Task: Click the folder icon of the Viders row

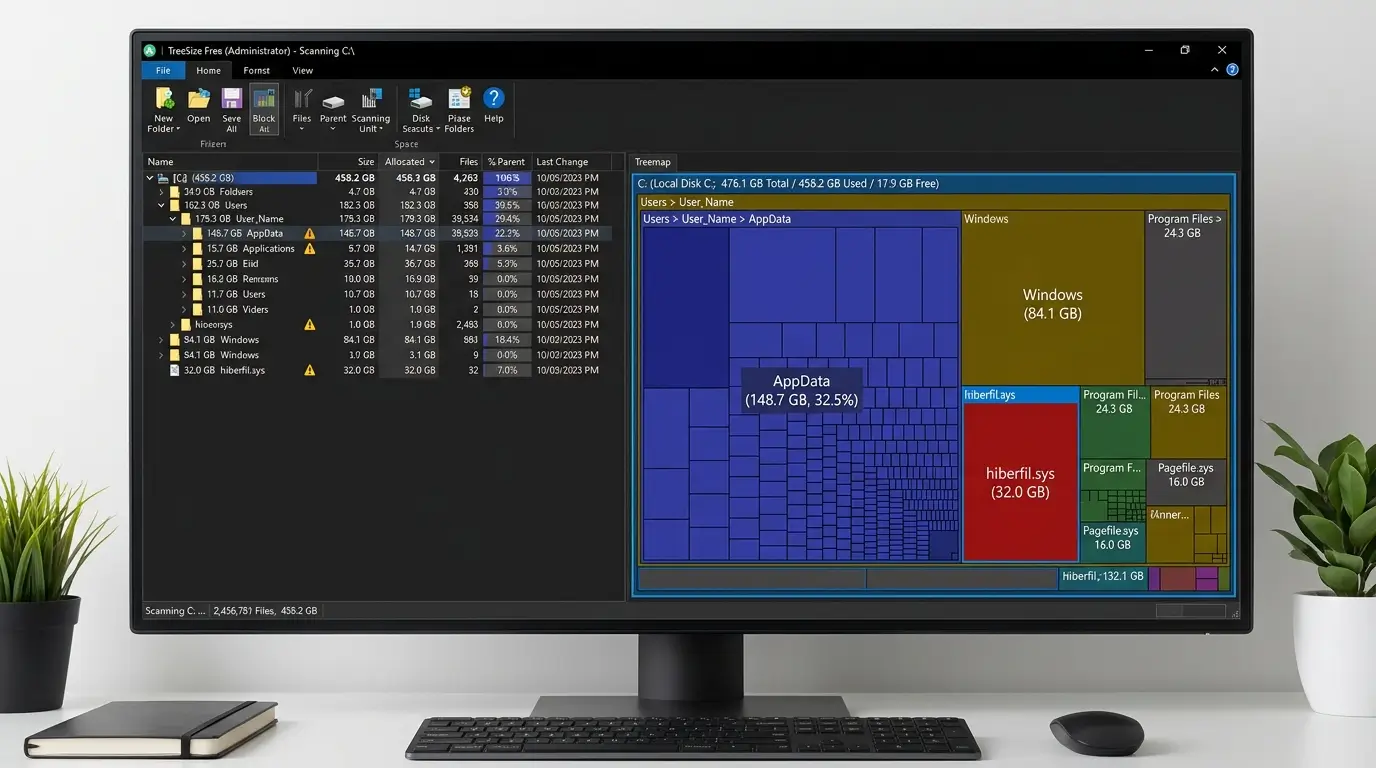Action: pos(198,310)
